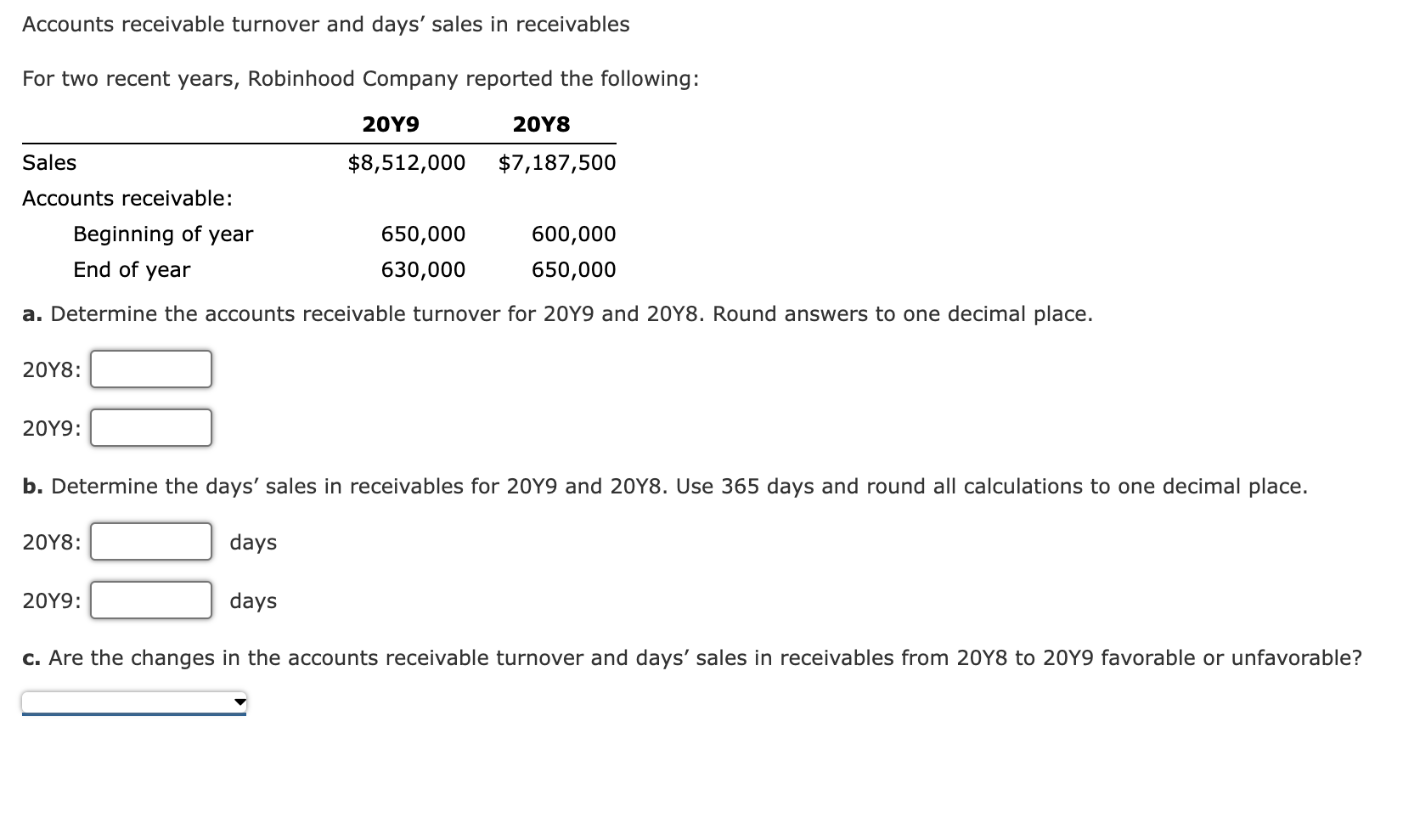Click the End of year row
The width and height of the screenshot is (1403, 840).
pyautogui.click(x=131, y=269)
